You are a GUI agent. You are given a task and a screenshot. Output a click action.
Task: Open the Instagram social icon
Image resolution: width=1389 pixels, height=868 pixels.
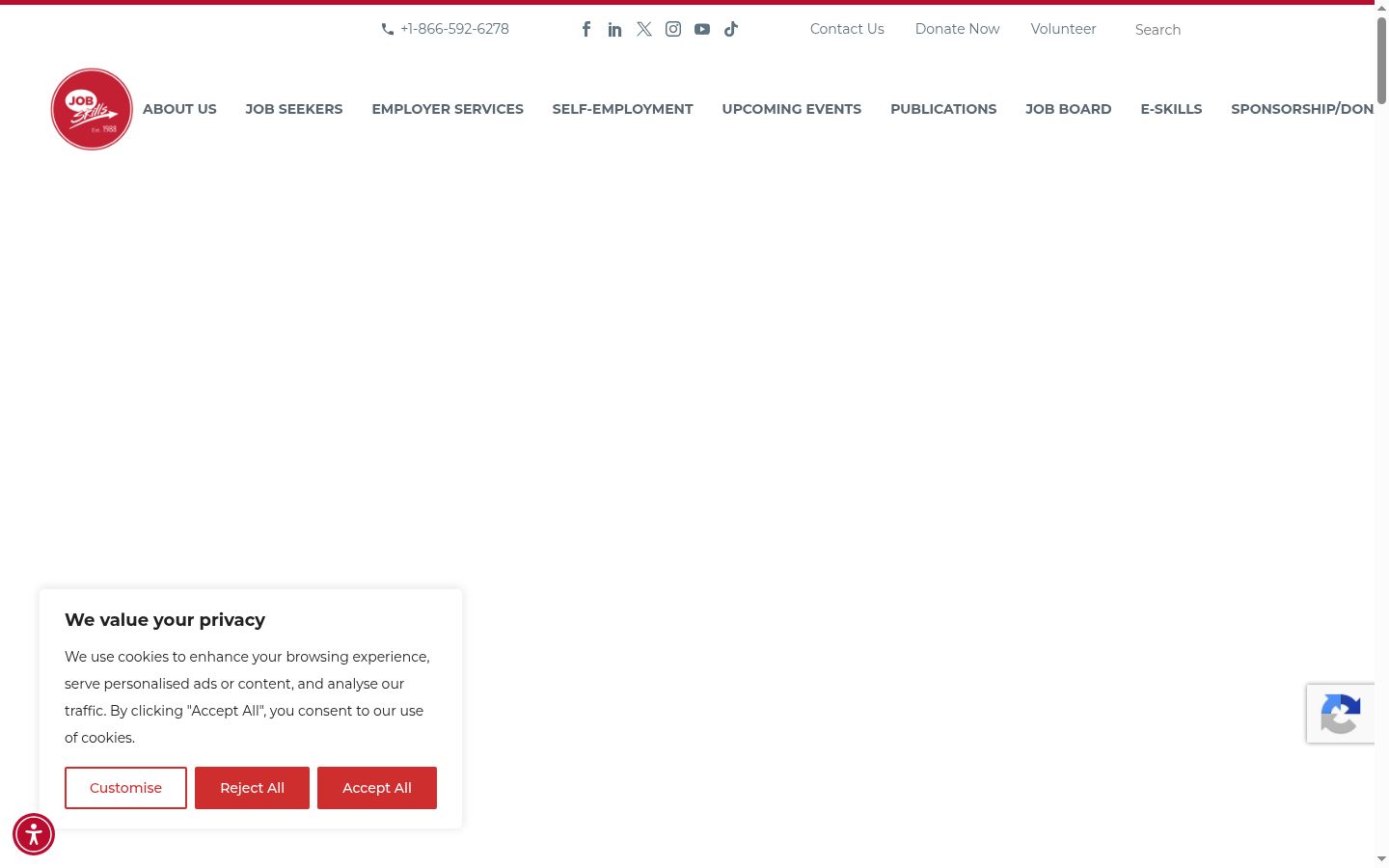673,29
